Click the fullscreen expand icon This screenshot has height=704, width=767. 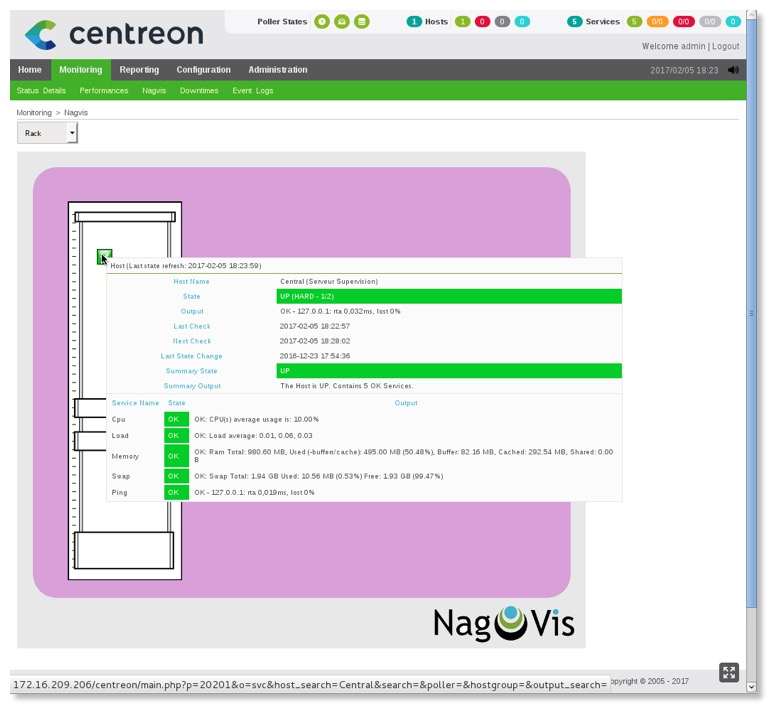point(729,672)
